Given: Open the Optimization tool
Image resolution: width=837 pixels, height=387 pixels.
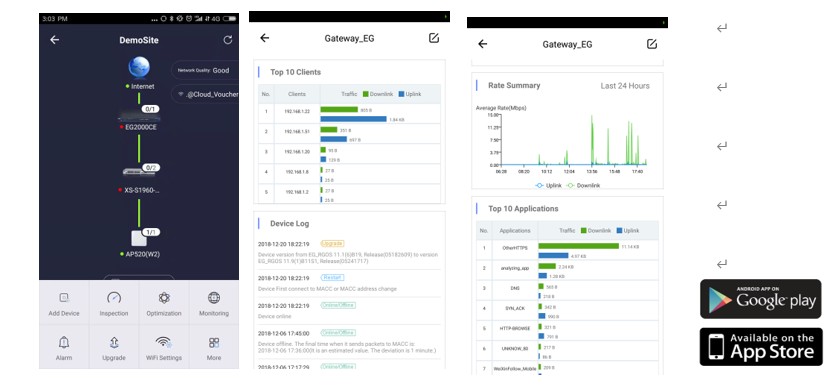Looking at the screenshot, I should [164, 298].
